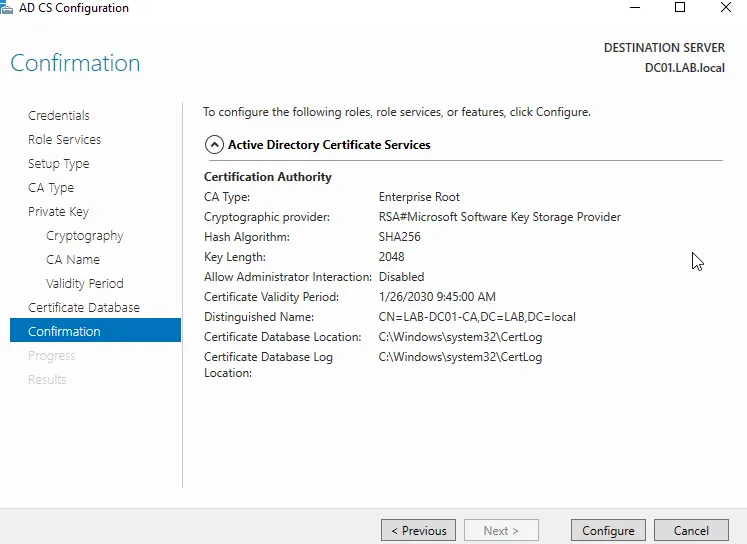Minimize the AD CS Configuration window
Screen dimensions: 747x544
point(635,8)
